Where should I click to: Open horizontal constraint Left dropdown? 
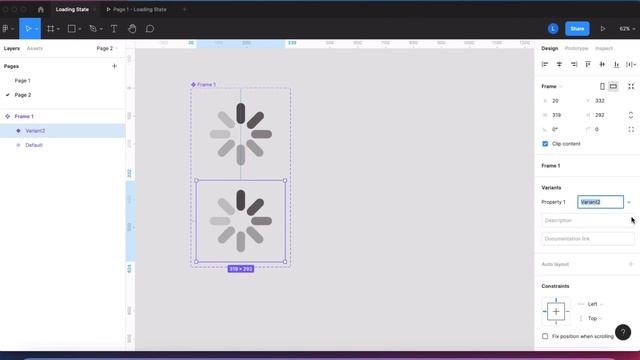click(595, 304)
